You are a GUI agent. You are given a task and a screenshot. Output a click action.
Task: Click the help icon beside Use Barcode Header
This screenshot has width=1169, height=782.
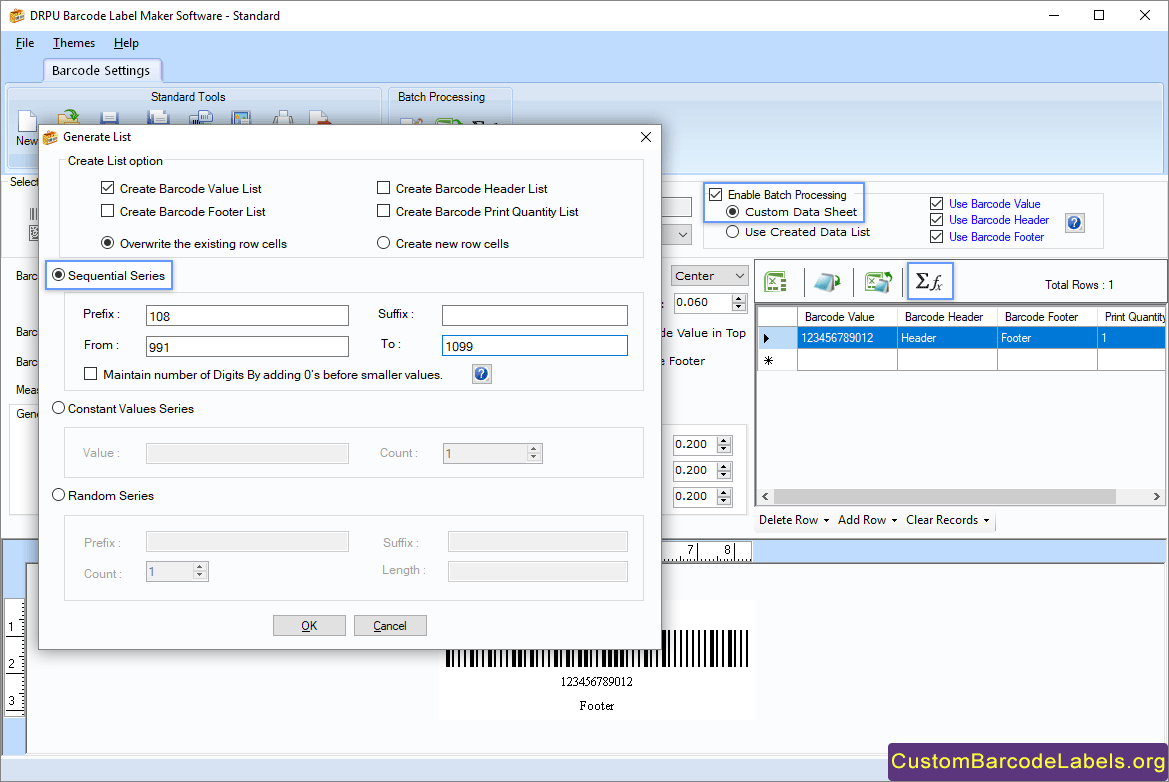tap(1074, 222)
